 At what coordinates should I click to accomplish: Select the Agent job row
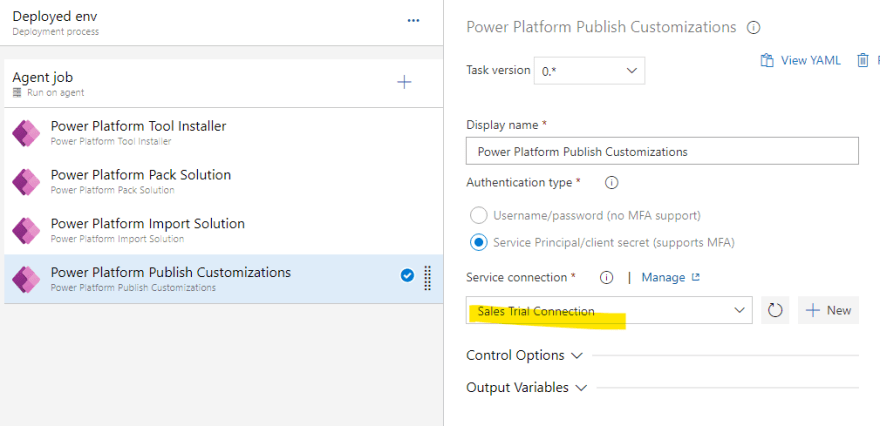pyautogui.click(x=223, y=83)
